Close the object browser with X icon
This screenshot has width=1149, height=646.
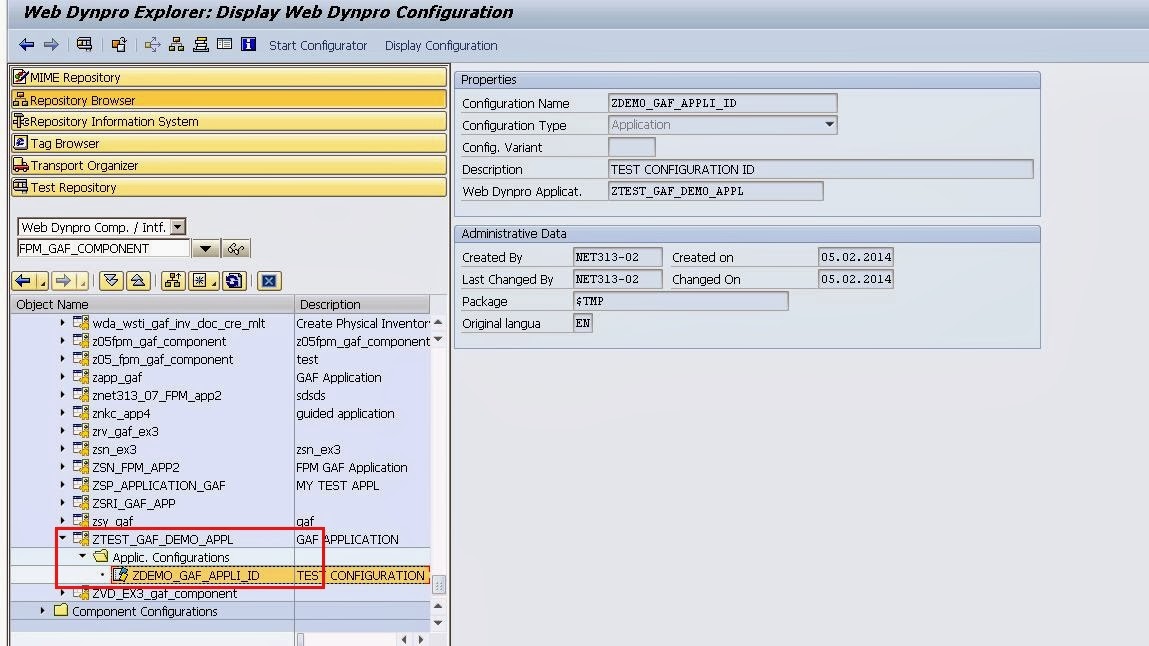click(269, 281)
